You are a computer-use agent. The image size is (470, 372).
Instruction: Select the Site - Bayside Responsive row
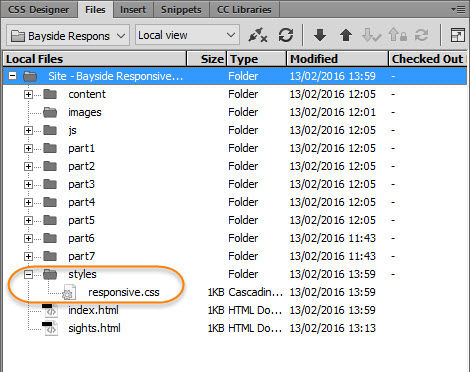[x=235, y=76]
